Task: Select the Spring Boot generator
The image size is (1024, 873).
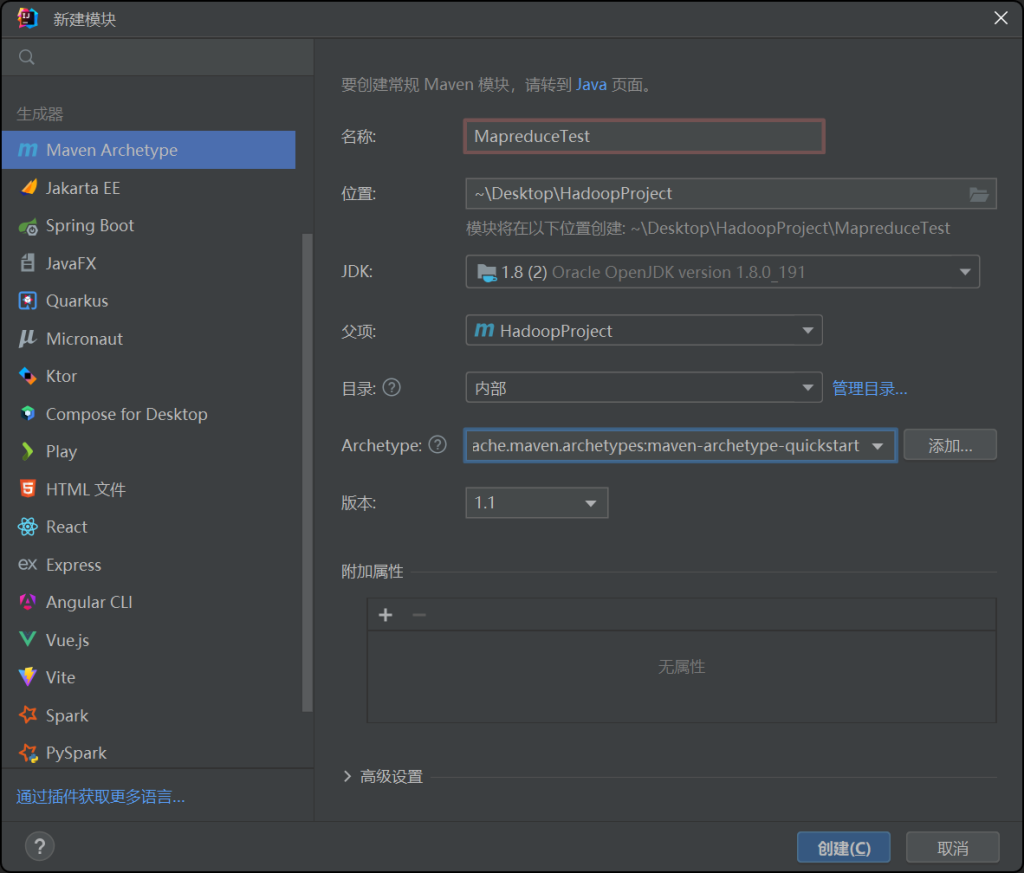Action: pyautogui.click(x=89, y=226)
